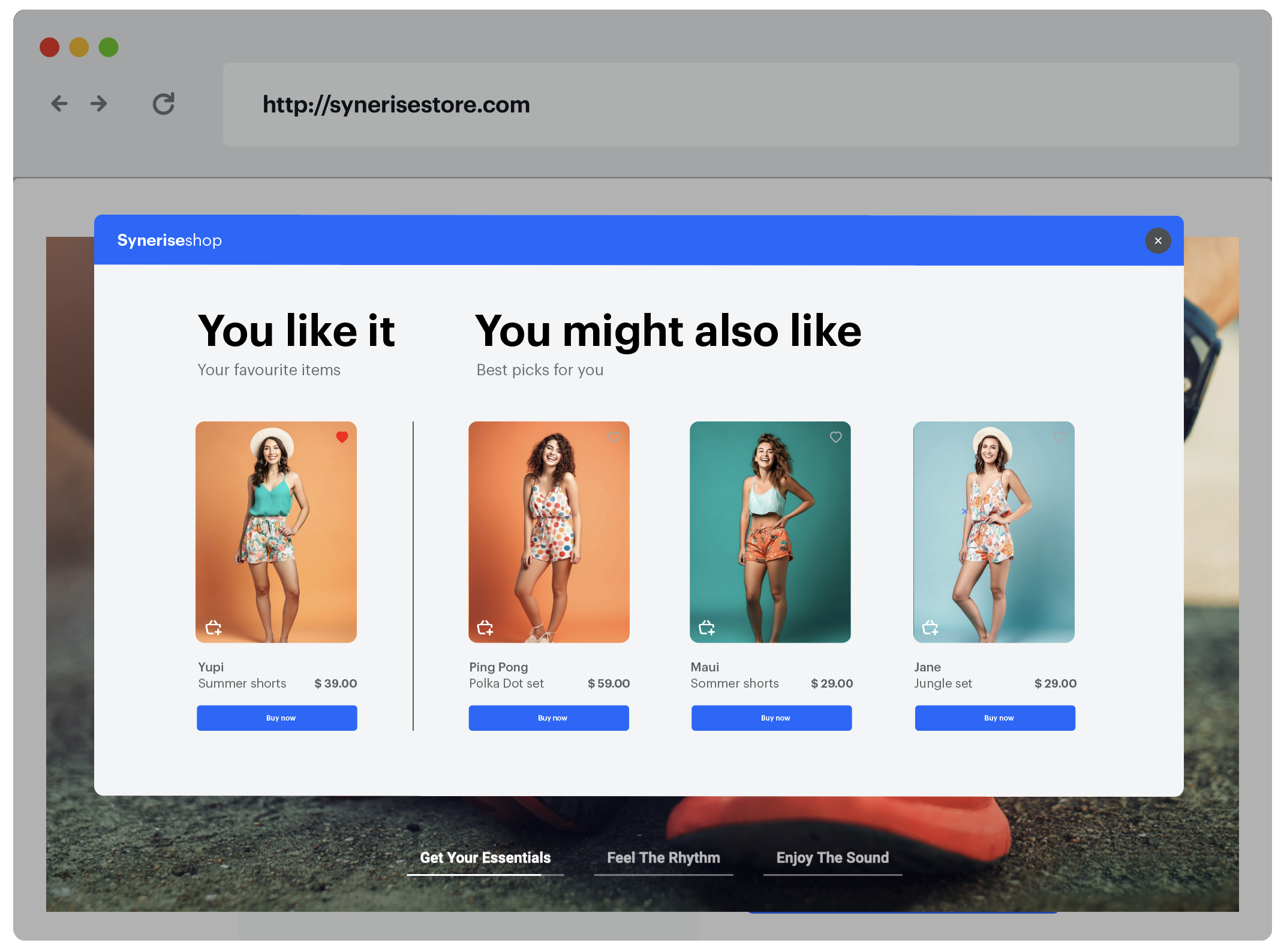The width and height of the screenshot is (1287, 952).
Task: Click the add to cart icon on Maui
Action: [707, 628]
